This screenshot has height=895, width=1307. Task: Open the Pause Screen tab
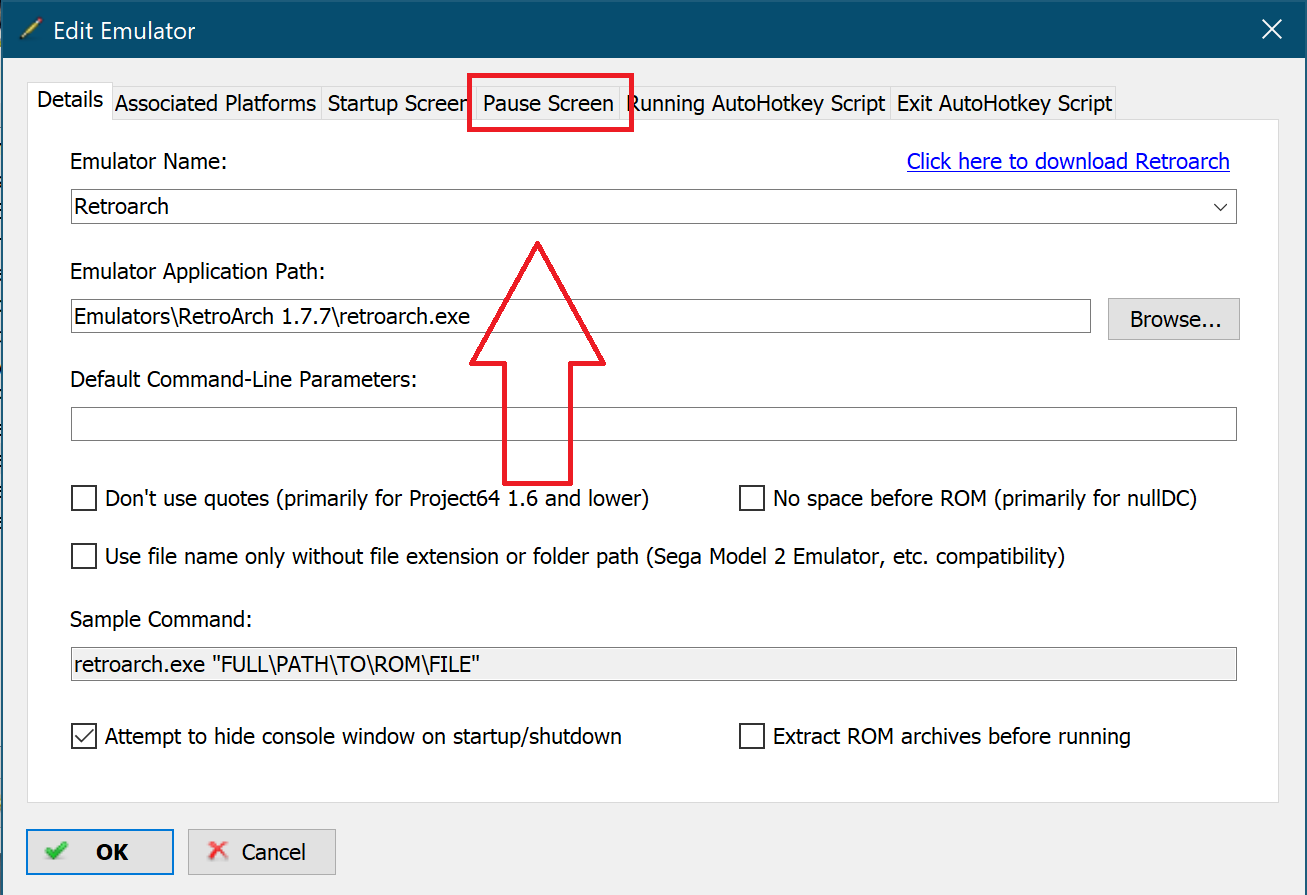tap(548, 103)
